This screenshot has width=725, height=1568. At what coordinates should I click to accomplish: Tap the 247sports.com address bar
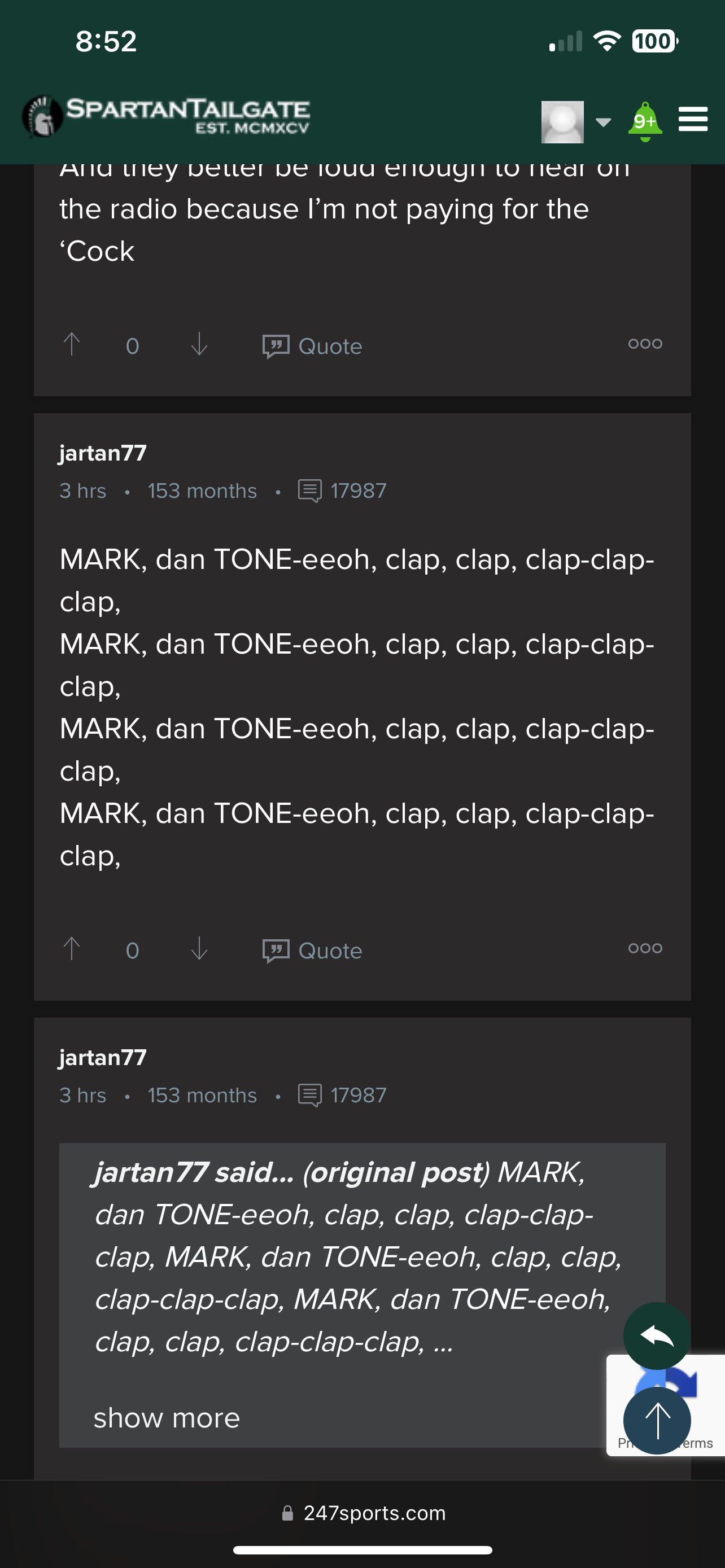pyautogui.click(x=363, y=1513)
